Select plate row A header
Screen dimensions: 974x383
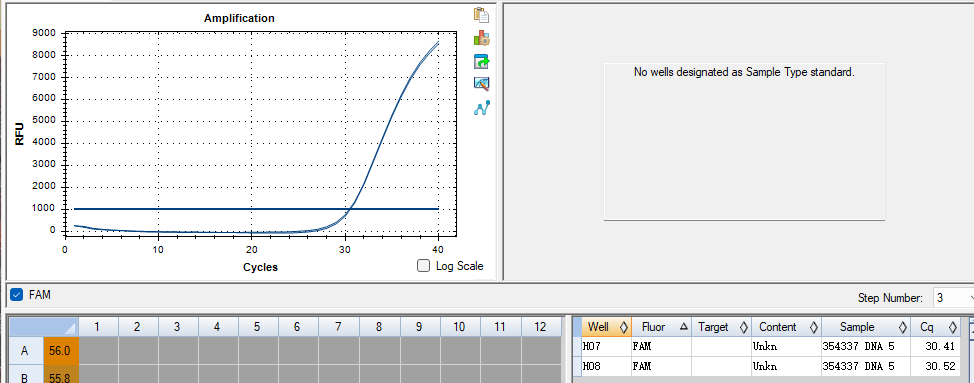tap(25, 351)
